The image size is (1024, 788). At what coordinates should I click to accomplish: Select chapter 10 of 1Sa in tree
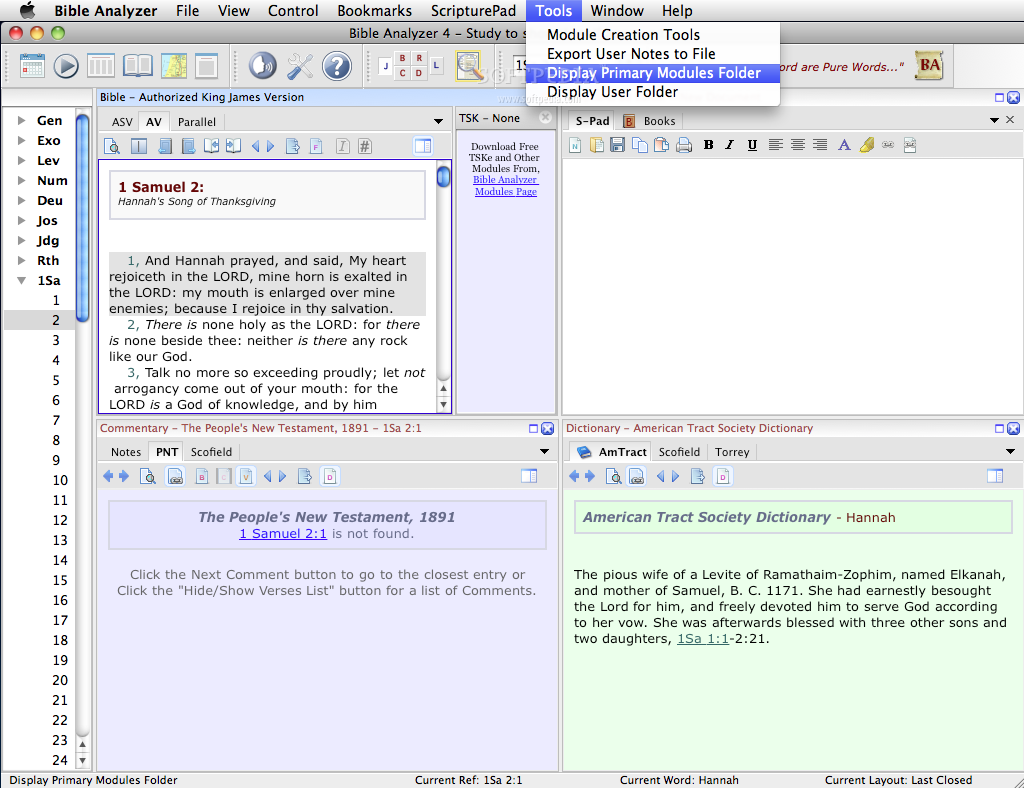pyautogui.click(x=60, y=480)
